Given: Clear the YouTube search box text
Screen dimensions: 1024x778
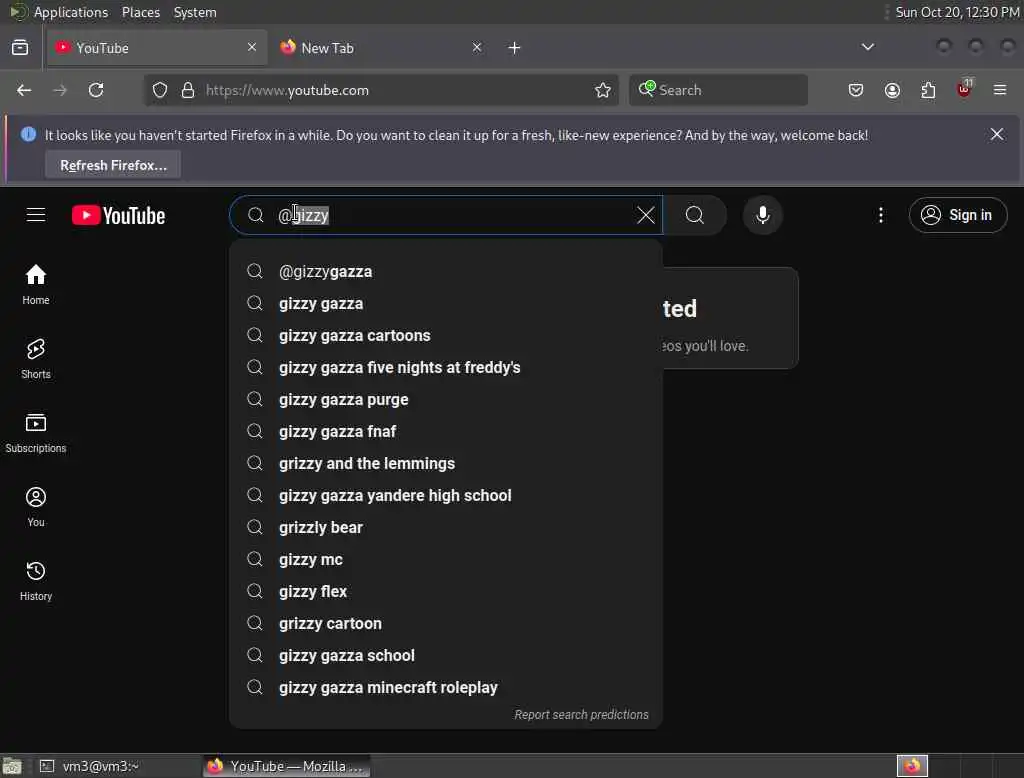Looking at the screenshot, I should 645,215.
